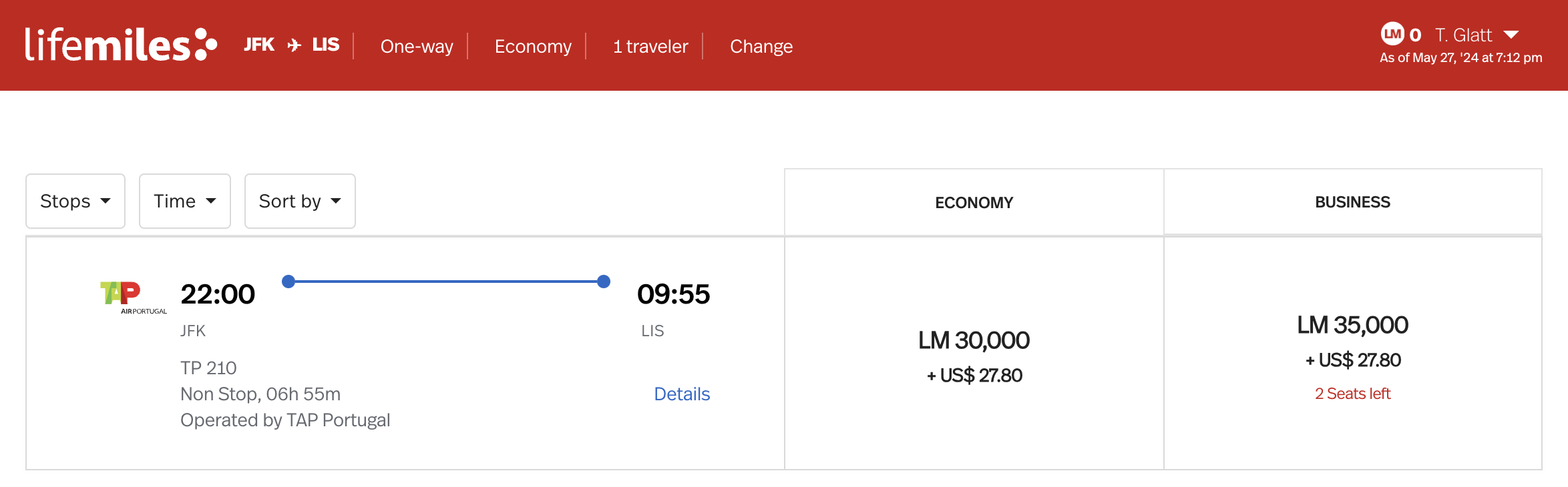This screenshot has height=487, width=1568.
Task: Click the lifemiles logo
Action: pyautogui.click(x=122, y=45)
